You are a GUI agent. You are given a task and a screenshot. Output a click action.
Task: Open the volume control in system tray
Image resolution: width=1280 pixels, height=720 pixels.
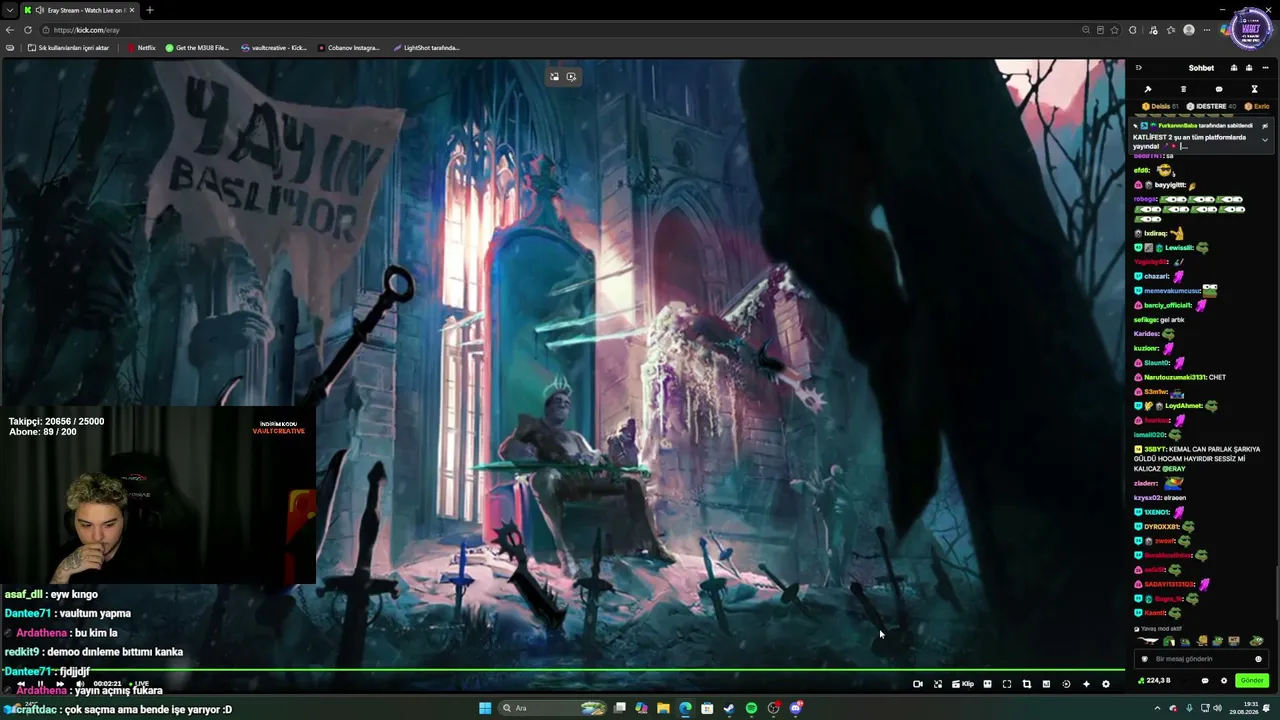1217,708
